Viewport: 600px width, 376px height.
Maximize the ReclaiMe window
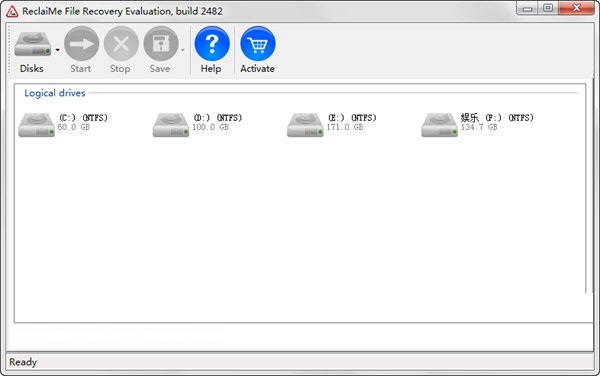[x=548, y=8]
